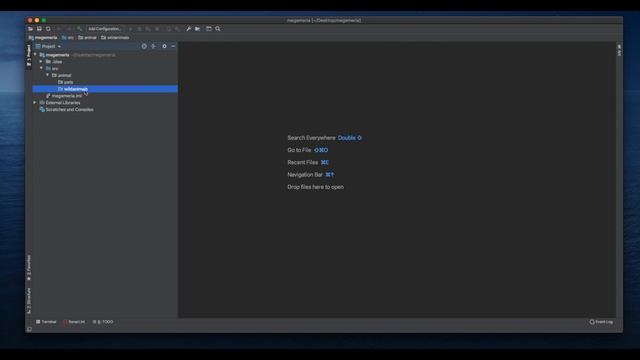Open the Favorites side tab
This screenshot has width=640, height=360.
click(29, 267)
